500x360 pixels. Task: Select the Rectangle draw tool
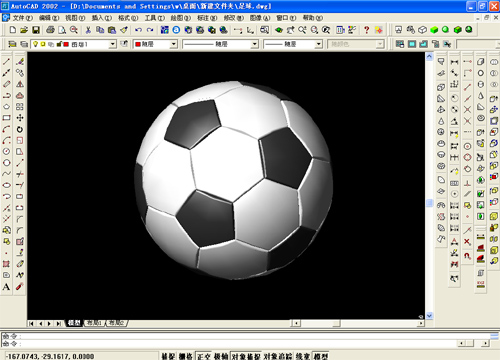click(x=6, y=118)
